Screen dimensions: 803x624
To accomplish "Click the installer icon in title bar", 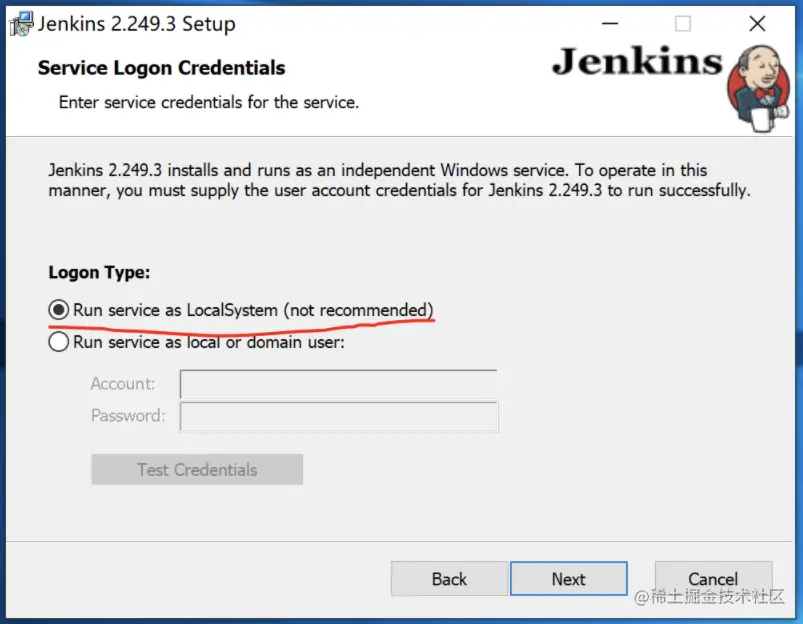I will [x=22, y=24].
